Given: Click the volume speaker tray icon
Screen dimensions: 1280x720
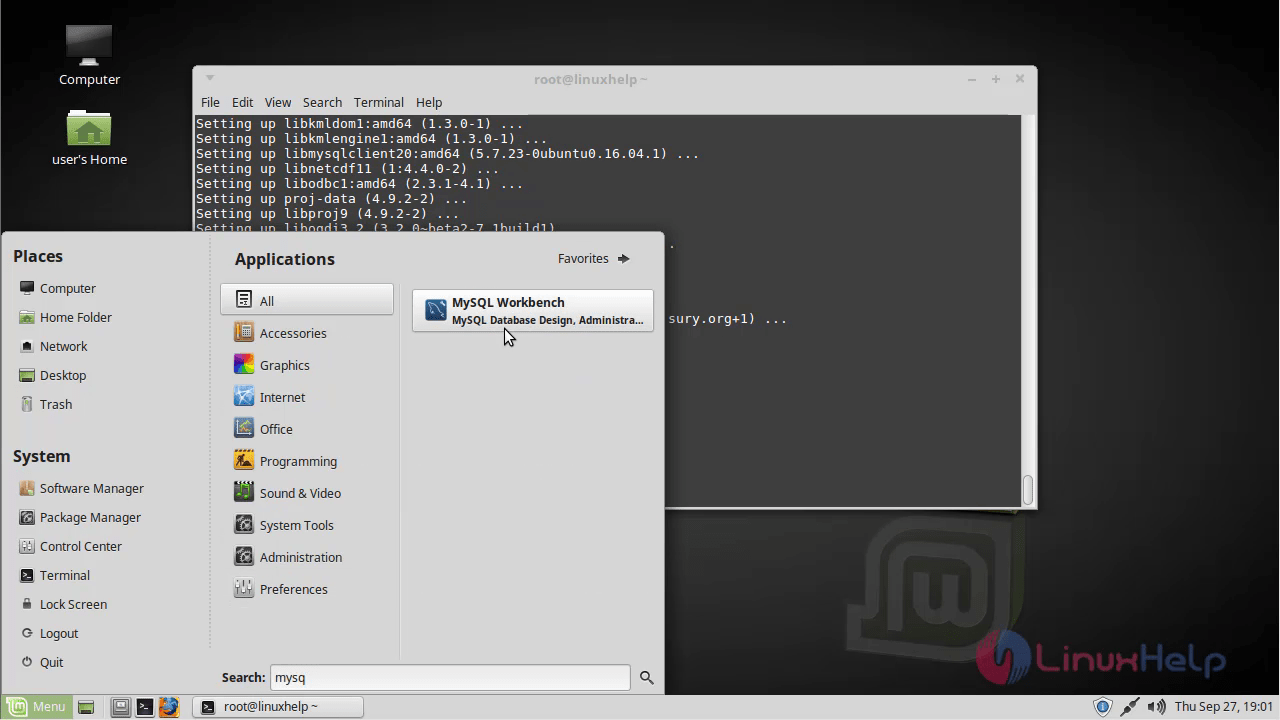Looking at the screenshot, I should 1156,707.
